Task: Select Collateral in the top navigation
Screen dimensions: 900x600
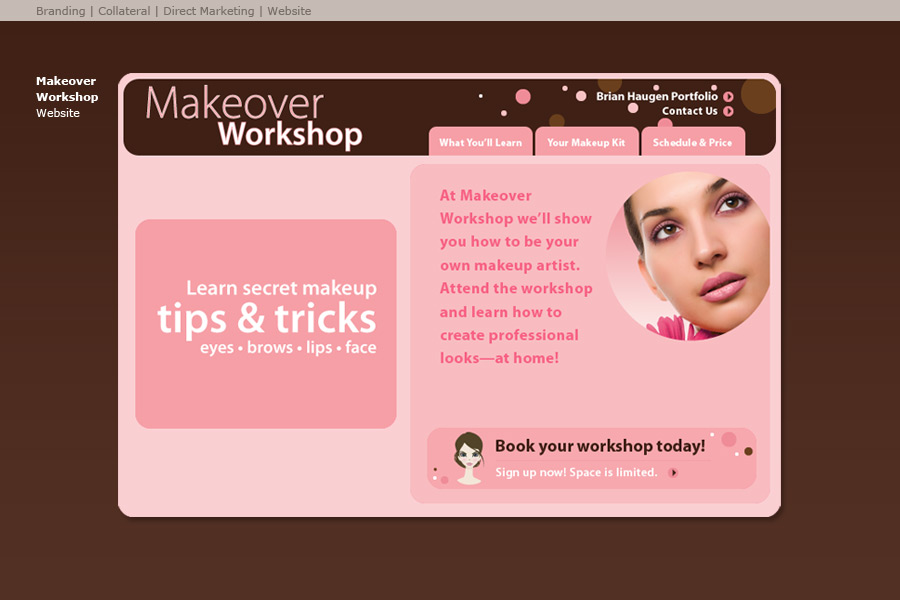Action: point(124,11)
